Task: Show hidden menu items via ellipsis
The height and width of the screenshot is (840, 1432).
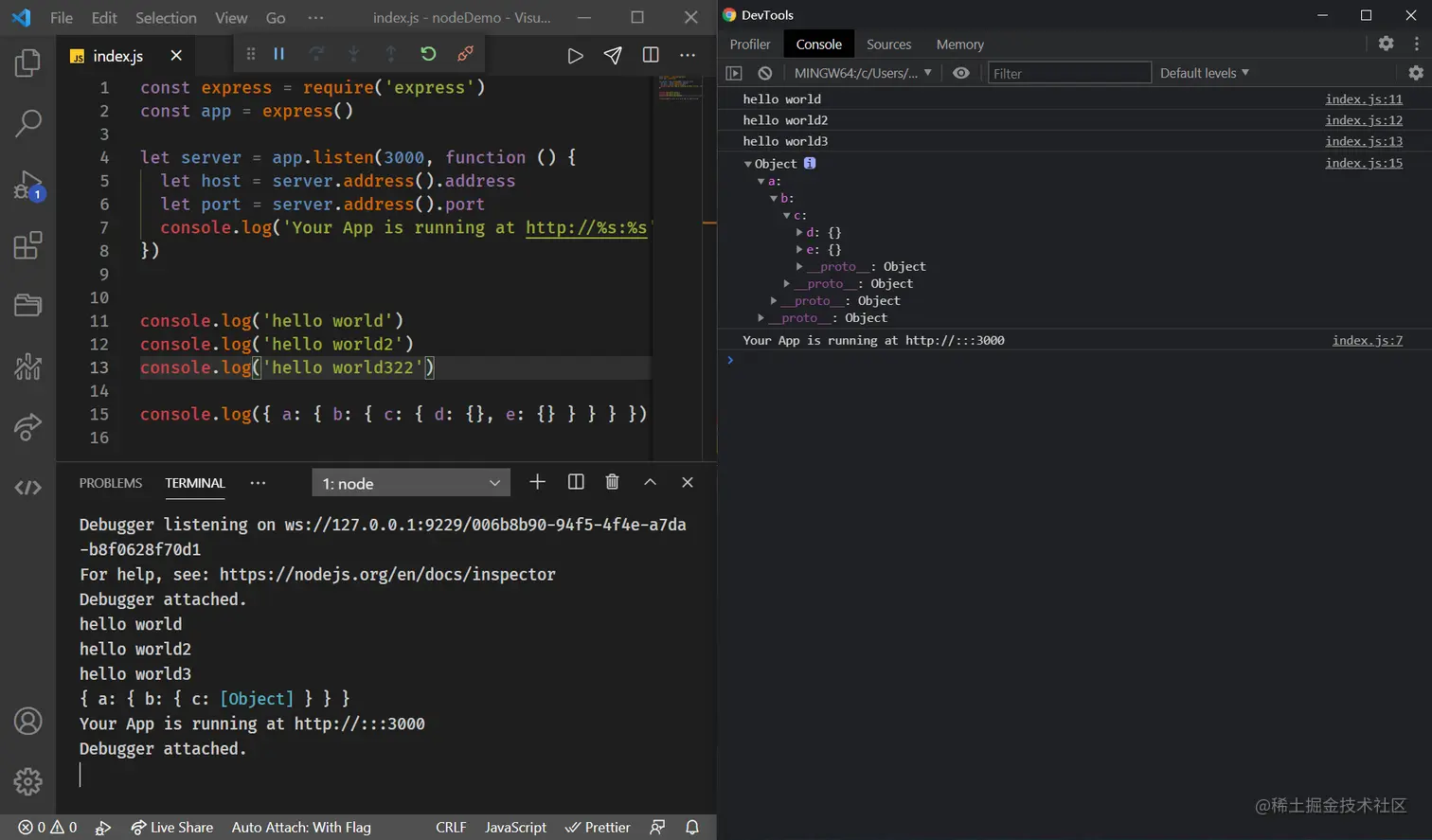Action: [x=316, y=18]
